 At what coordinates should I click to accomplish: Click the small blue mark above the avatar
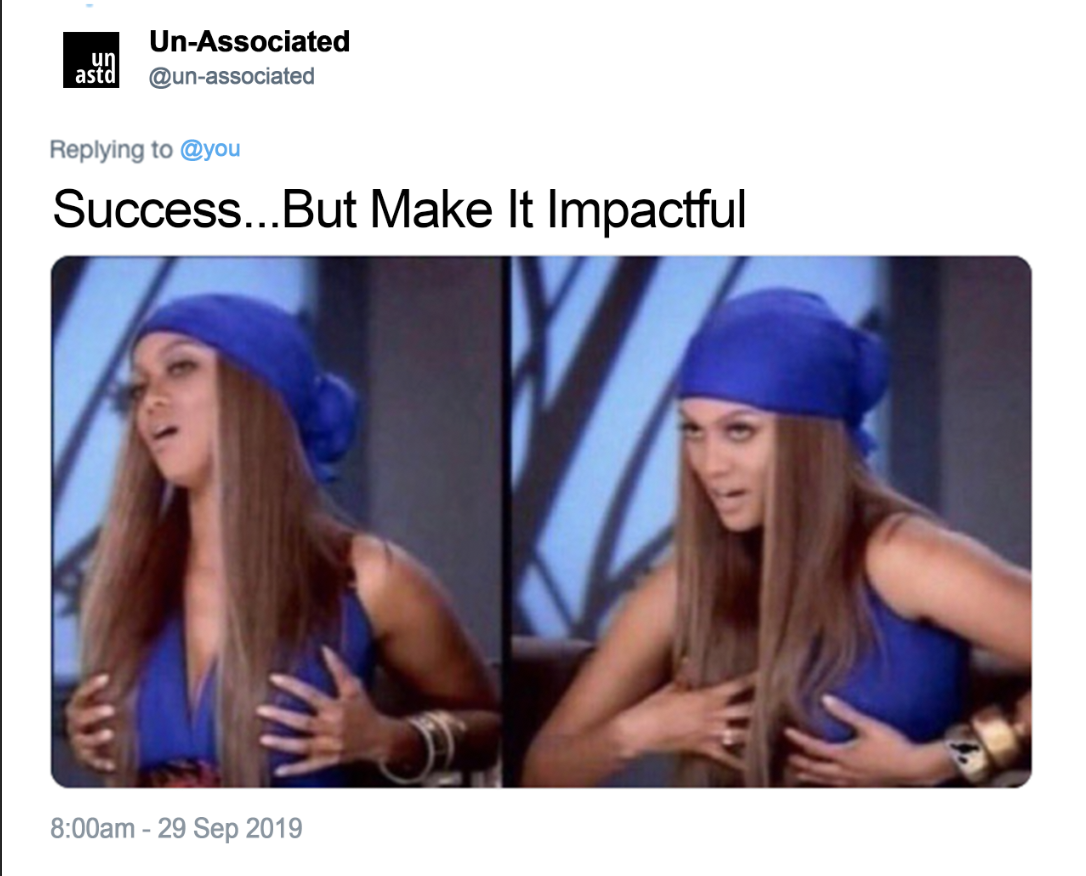coord(89,6)
